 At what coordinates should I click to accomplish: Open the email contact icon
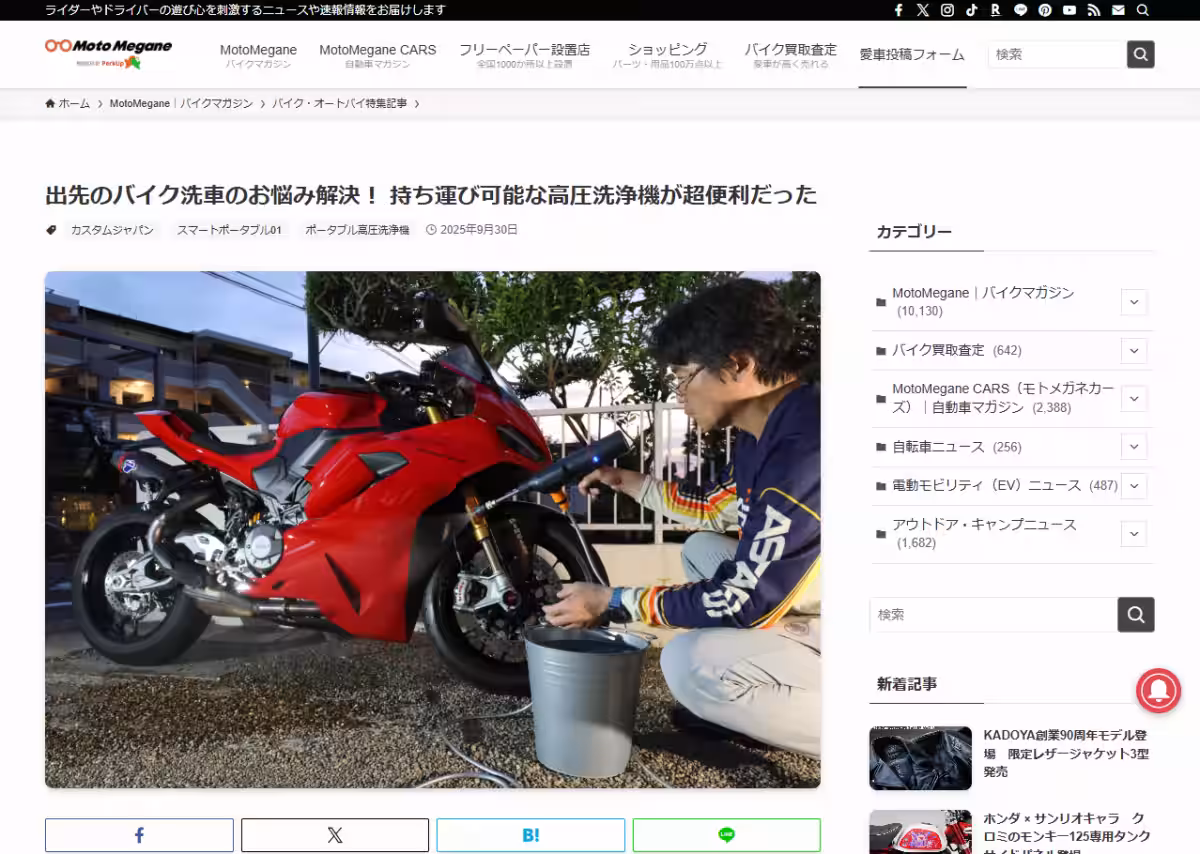point(1117,9)
